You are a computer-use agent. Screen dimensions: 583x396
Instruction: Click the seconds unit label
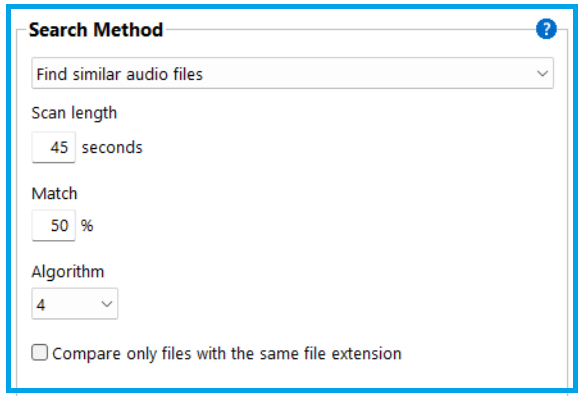pyautogui.click(x=112, y=148)
